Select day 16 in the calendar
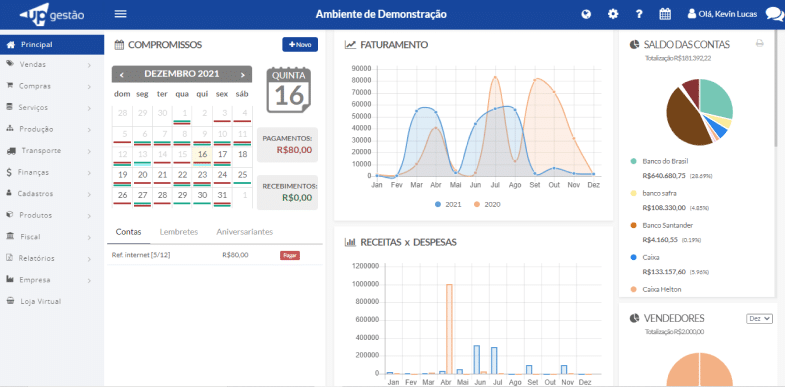This screenshot has height=387, width=785. [x=202, y=156]
